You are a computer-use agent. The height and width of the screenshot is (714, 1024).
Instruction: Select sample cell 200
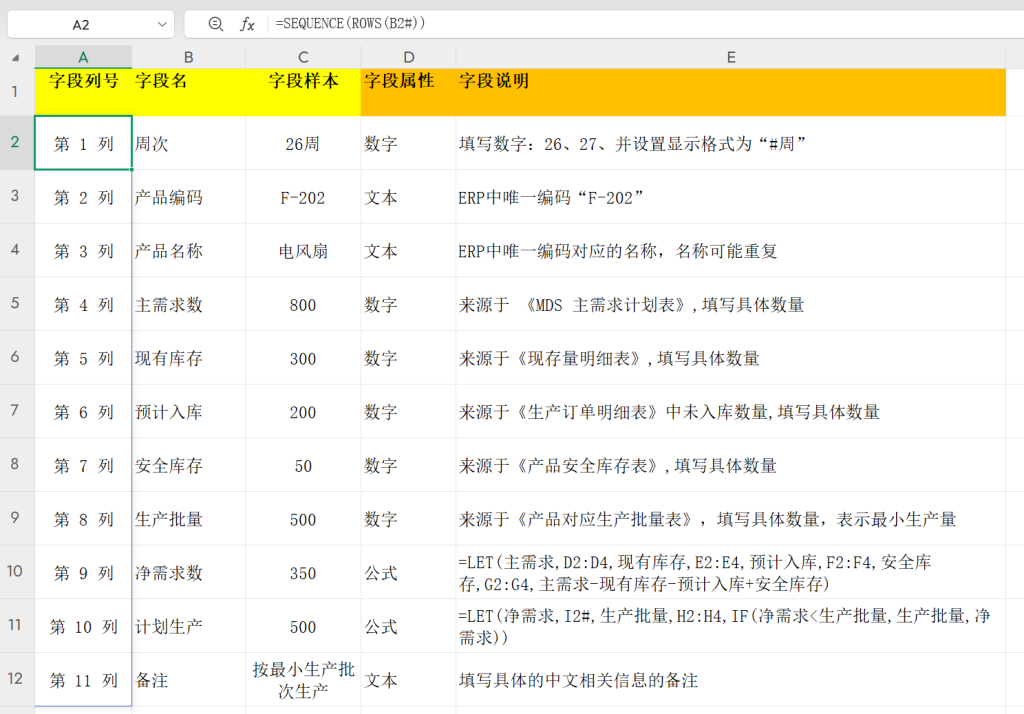pos(303,412)
